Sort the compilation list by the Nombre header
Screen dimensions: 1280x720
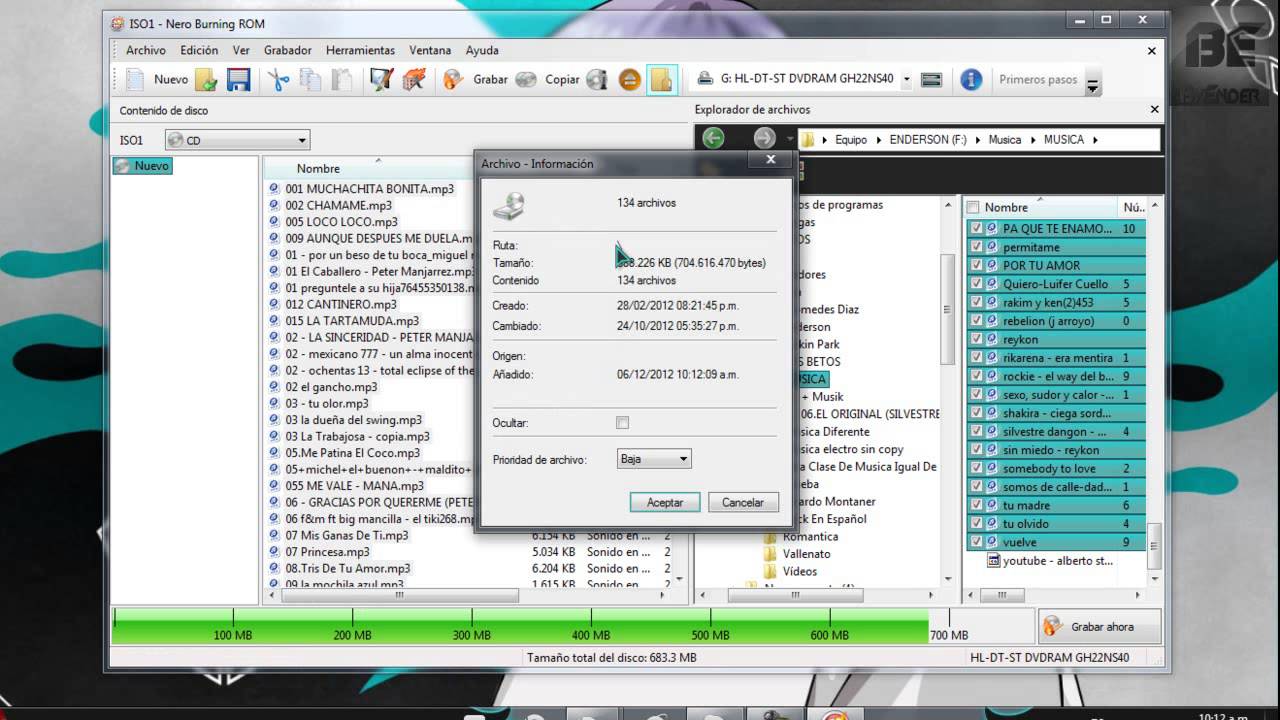coord(318,168)
